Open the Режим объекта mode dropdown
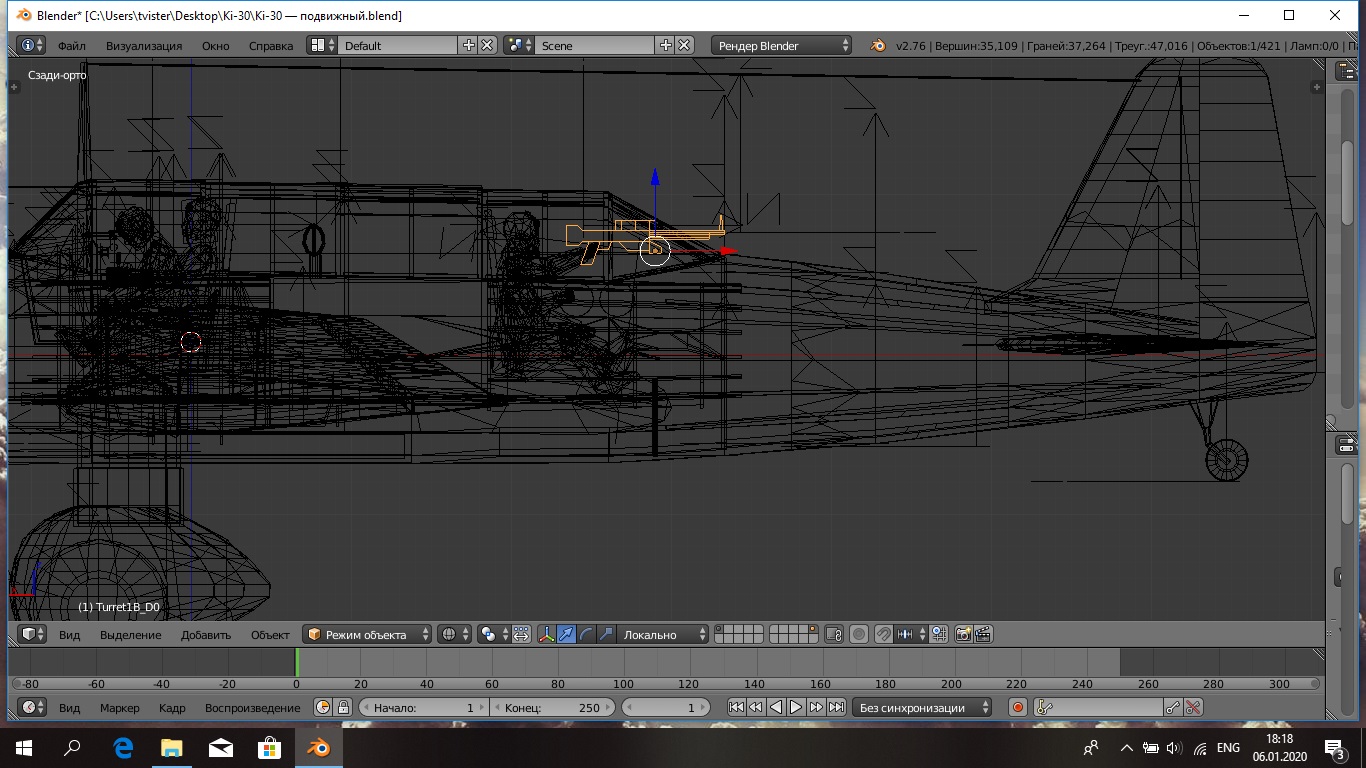The height and width of the screenshot is (768, 1366). 368,634
